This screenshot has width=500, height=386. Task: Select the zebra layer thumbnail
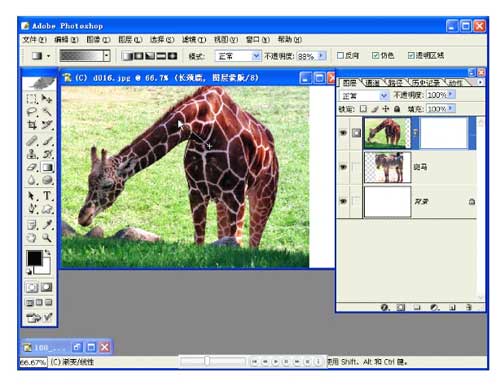(387, 167)
